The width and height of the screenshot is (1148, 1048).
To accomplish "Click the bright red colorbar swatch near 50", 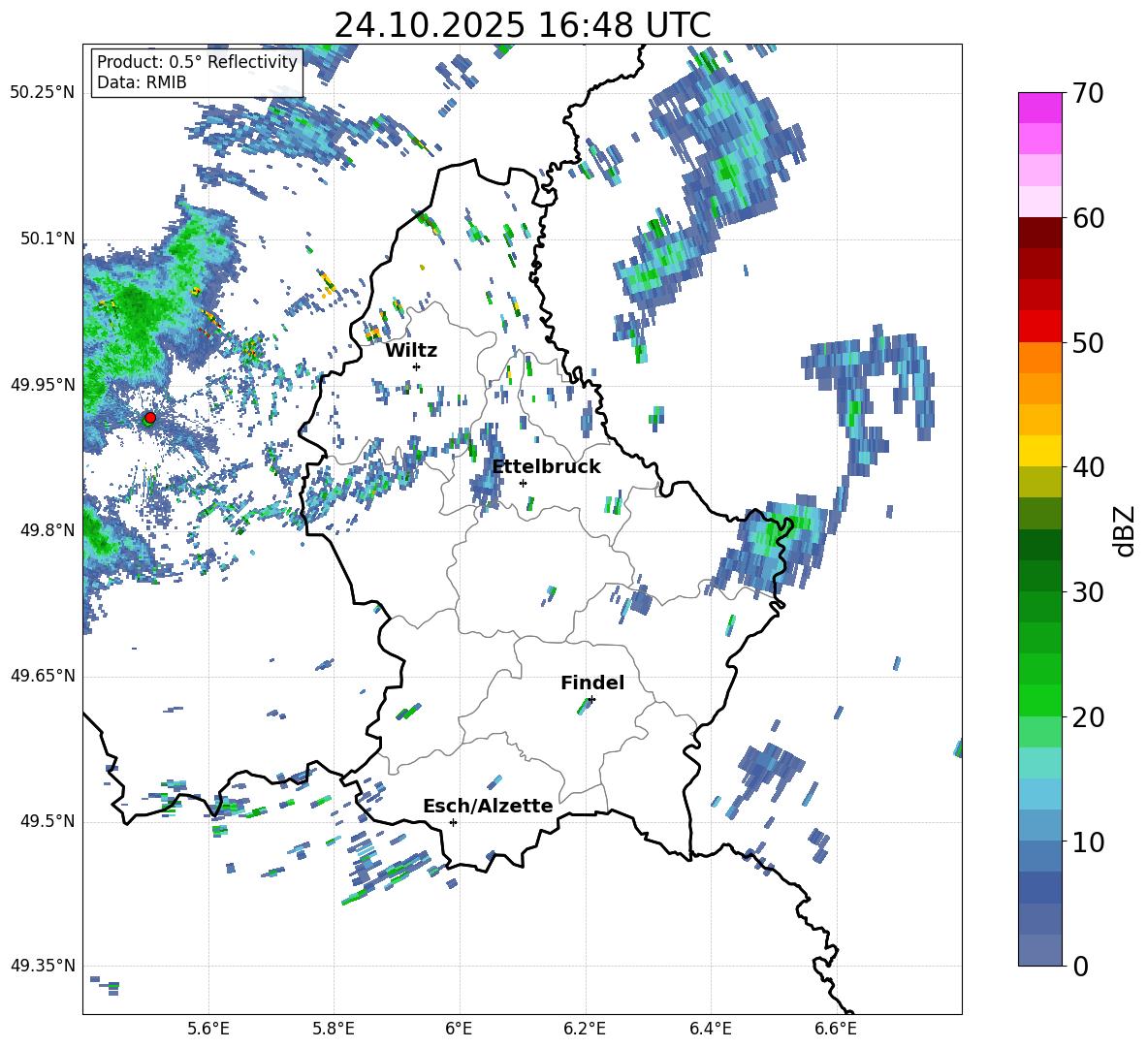I will point(1040,327).
